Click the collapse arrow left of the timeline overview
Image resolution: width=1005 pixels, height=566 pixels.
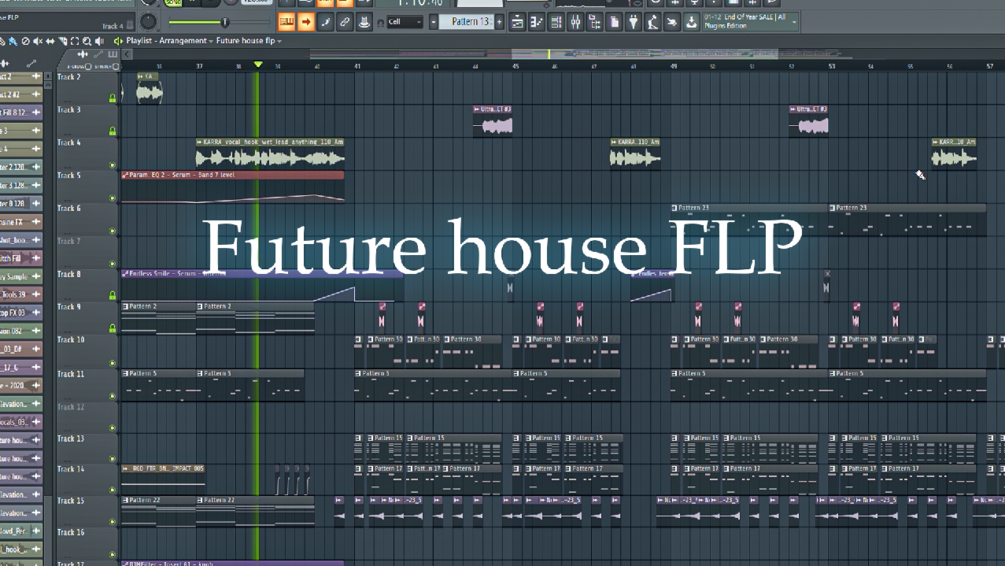pos(127,54)
